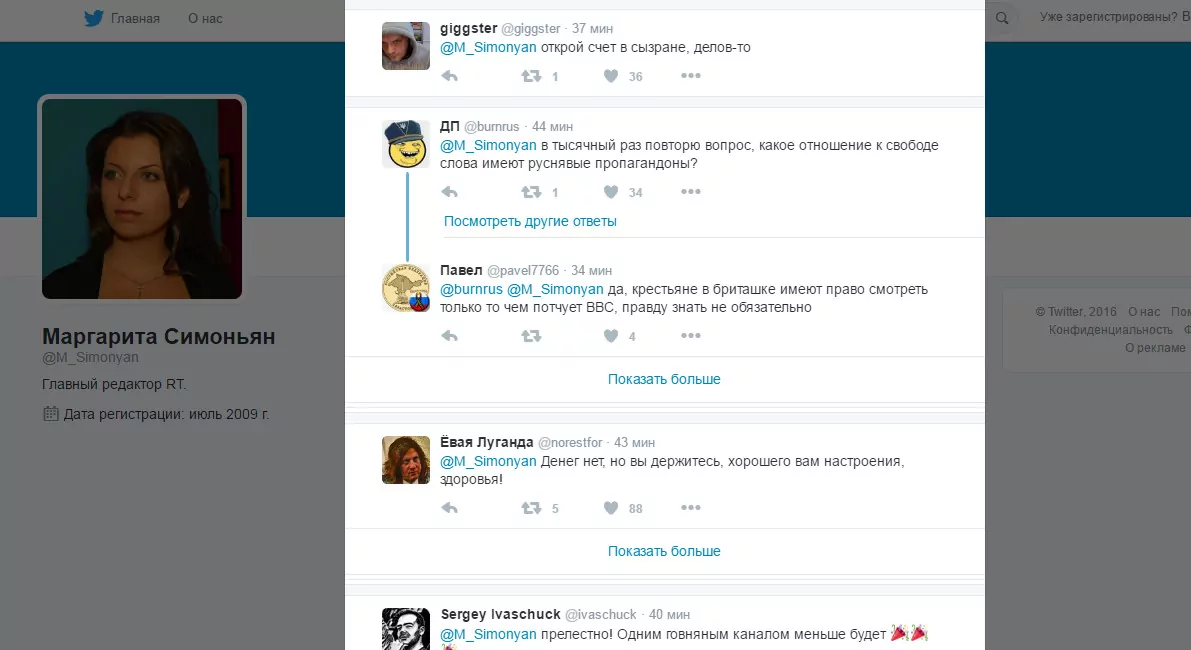Open Ёвая Луганда's avatar
Viewport: 1191px width, 650px height.
tap(406, 460)
